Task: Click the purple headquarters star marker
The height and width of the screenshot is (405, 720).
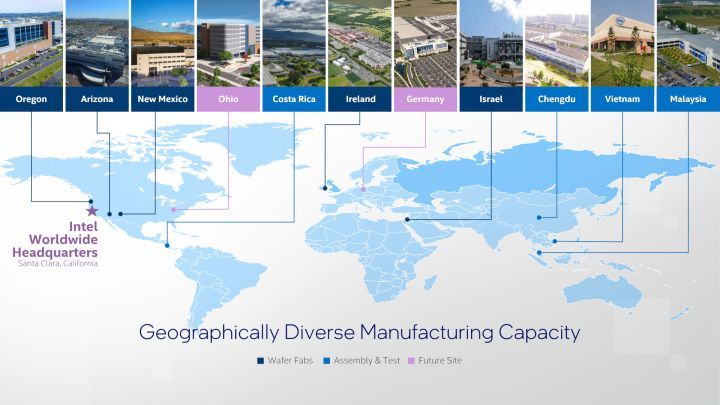Action: point(92,211)
